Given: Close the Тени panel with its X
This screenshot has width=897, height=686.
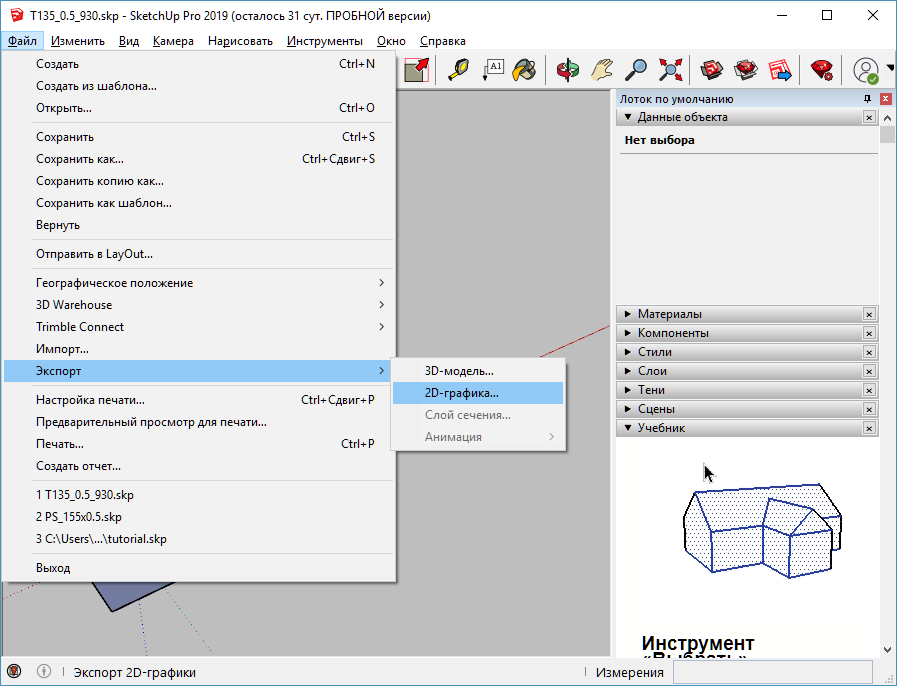Looking at the screenshot, I should [x=869, y=390].
